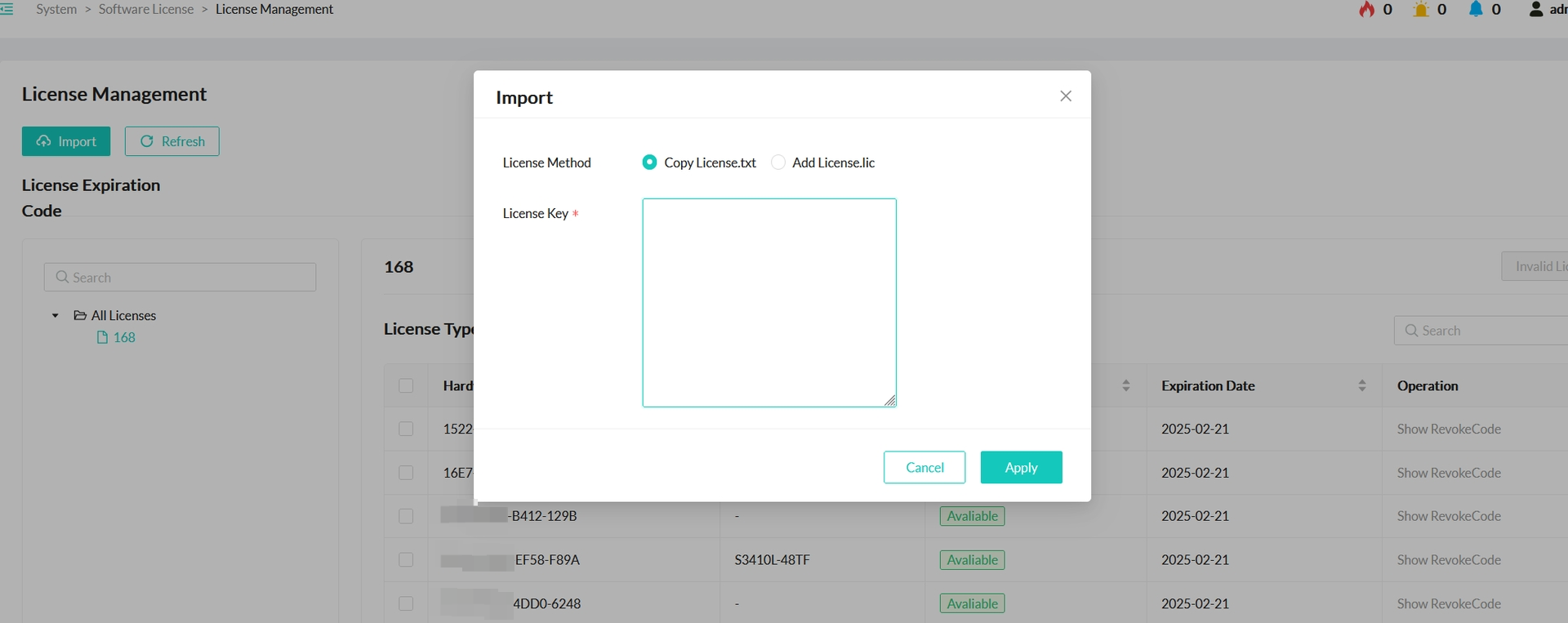Click the 168 license file icon

tap(102, 337)
